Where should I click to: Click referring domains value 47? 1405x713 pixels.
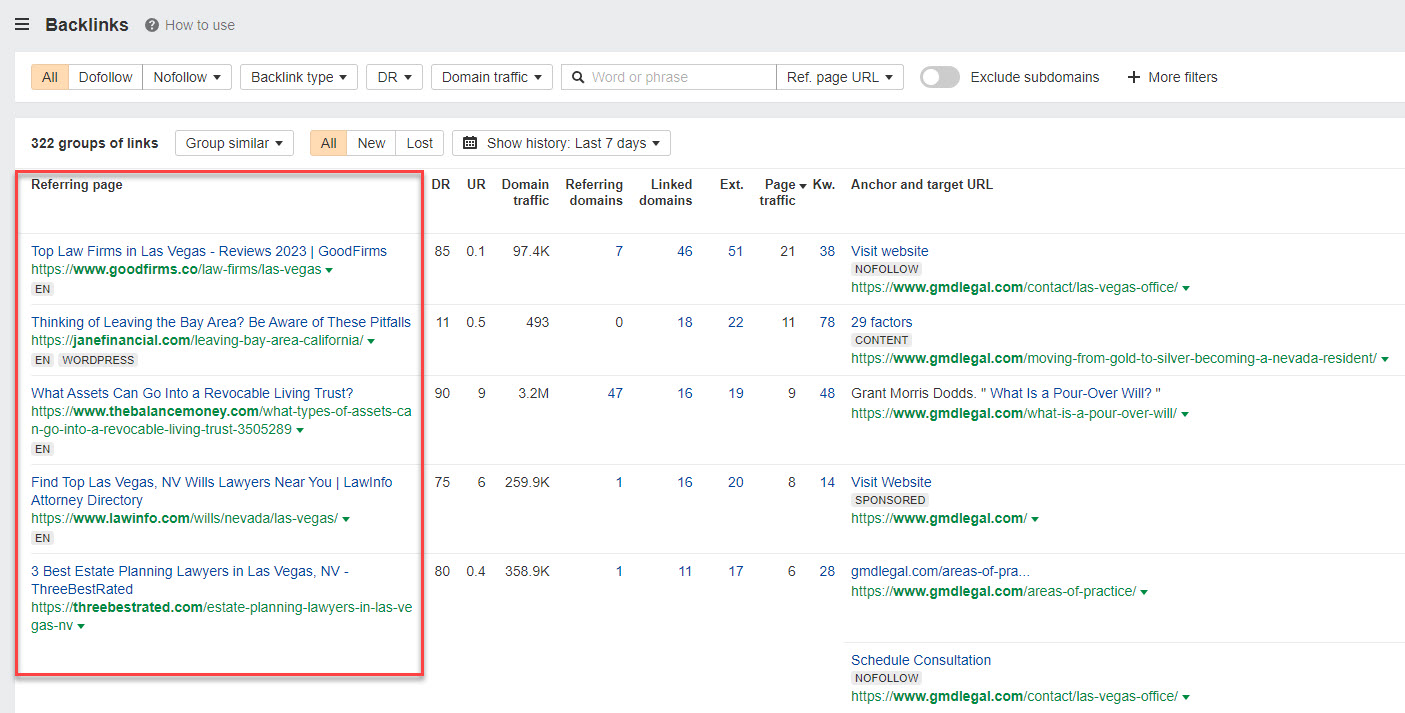pyautogui.click(x=615, y=393)
